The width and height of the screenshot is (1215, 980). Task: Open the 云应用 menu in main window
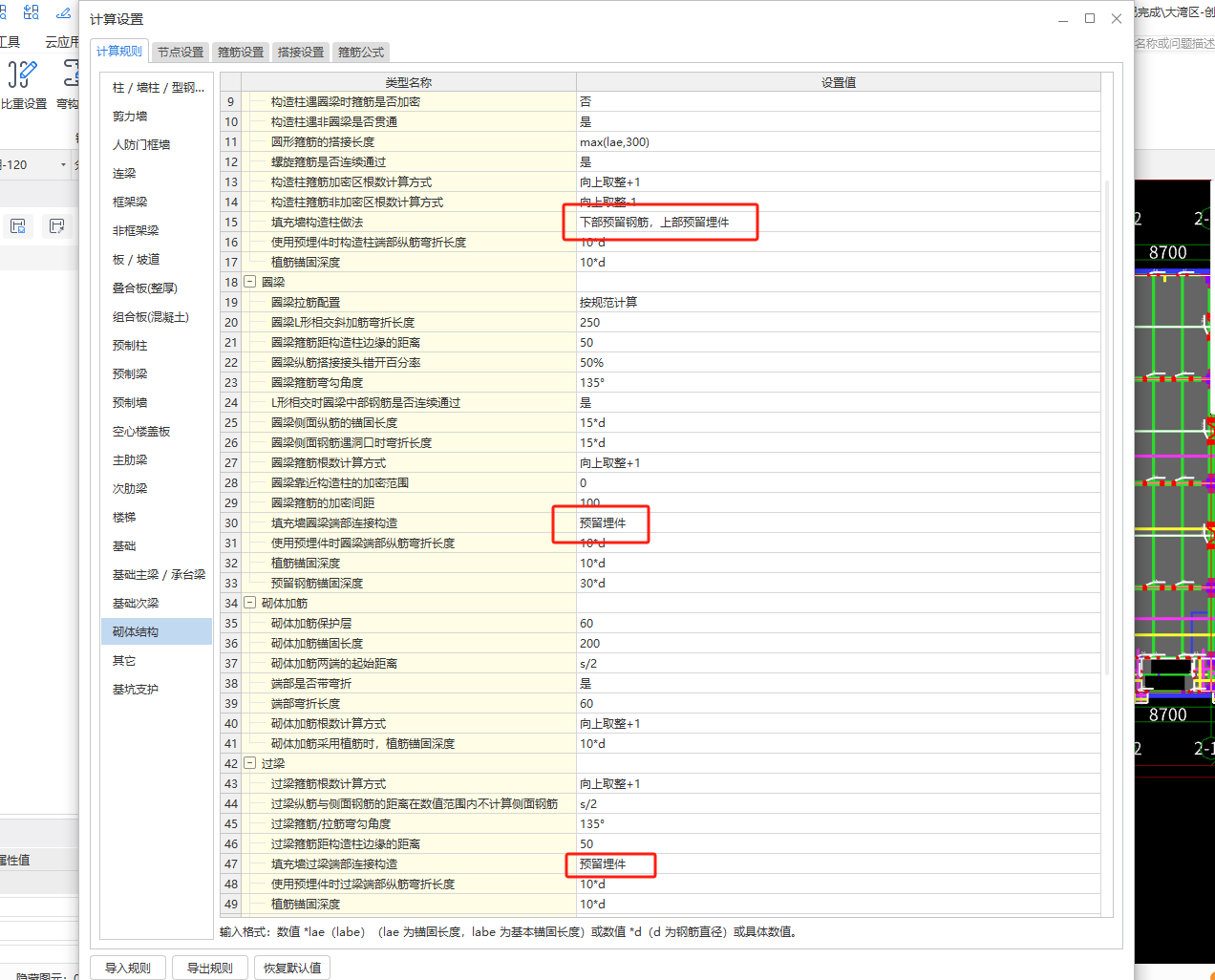(62, 42)
